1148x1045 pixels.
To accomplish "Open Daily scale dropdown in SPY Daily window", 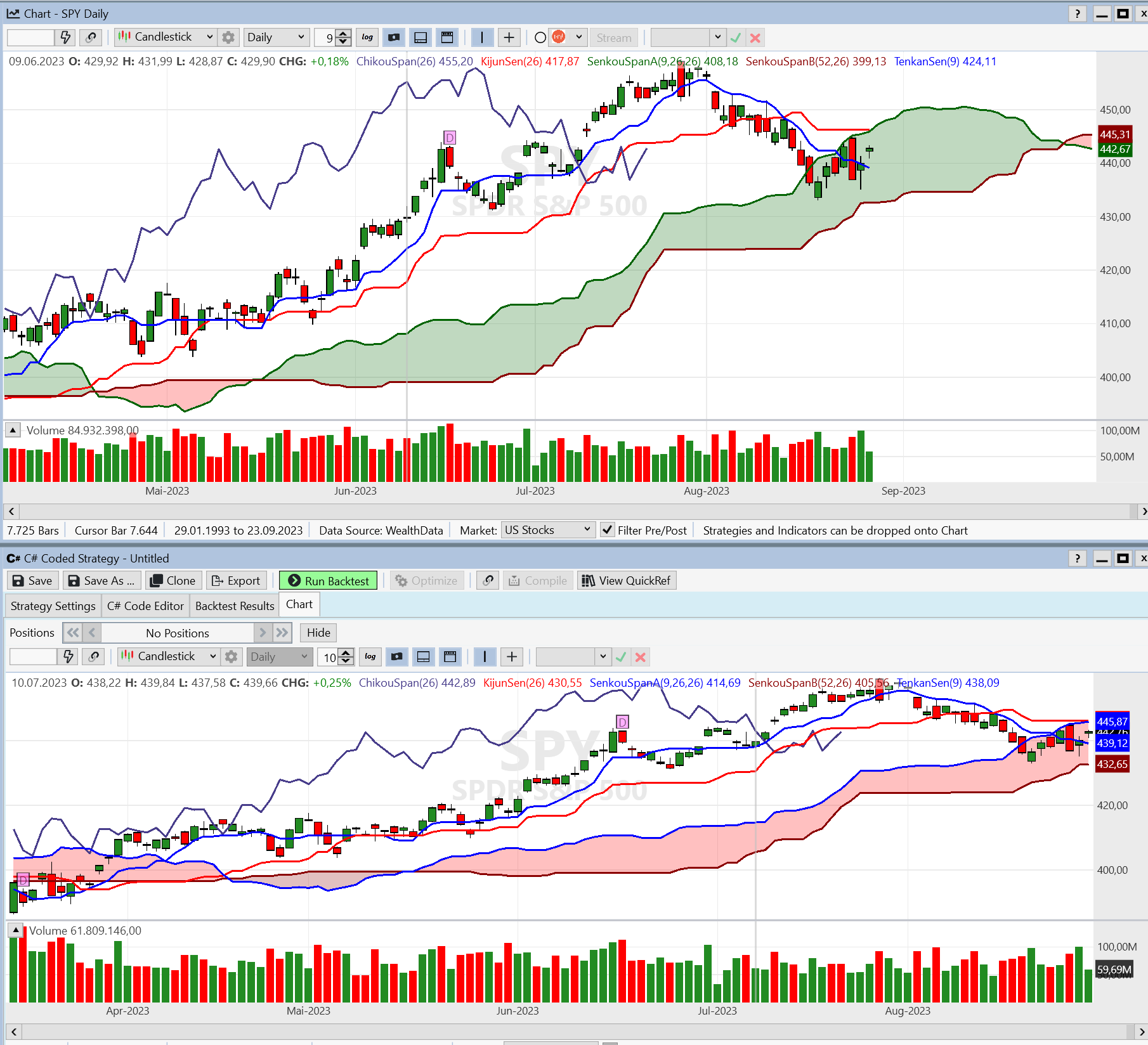I will [277, 37].
